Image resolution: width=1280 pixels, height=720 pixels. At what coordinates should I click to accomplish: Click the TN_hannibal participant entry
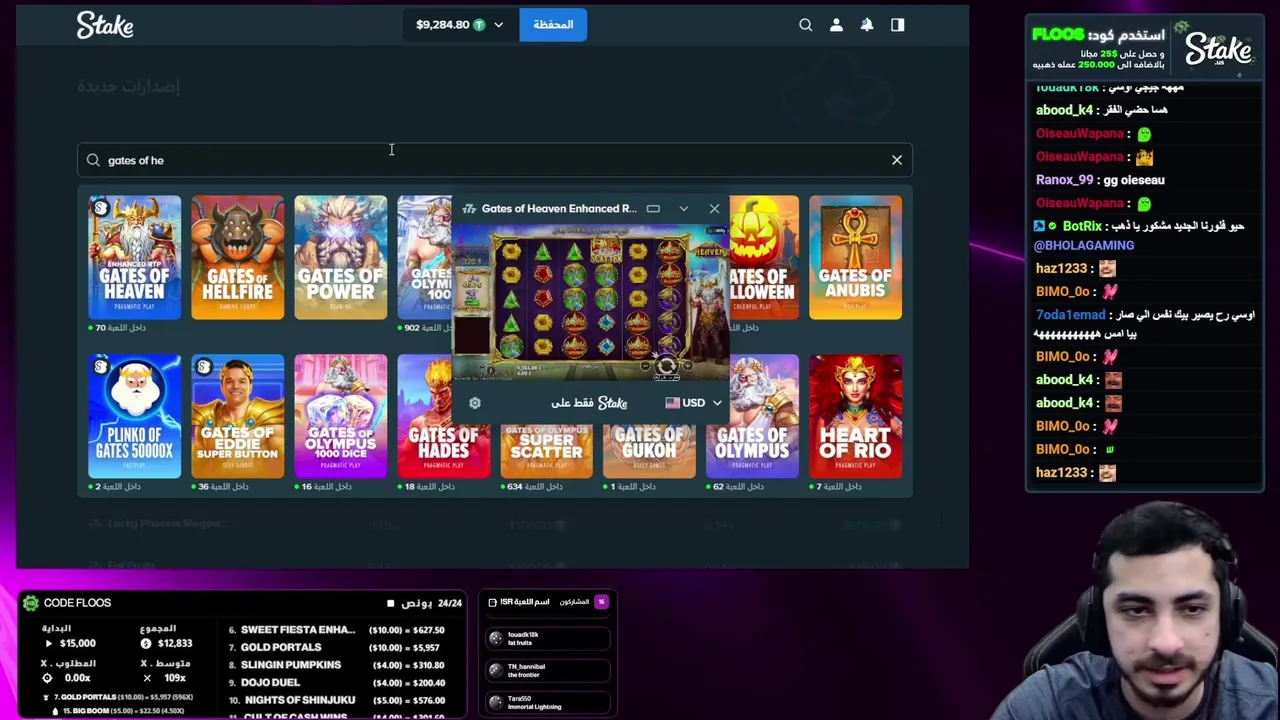[x=548, y=670]
